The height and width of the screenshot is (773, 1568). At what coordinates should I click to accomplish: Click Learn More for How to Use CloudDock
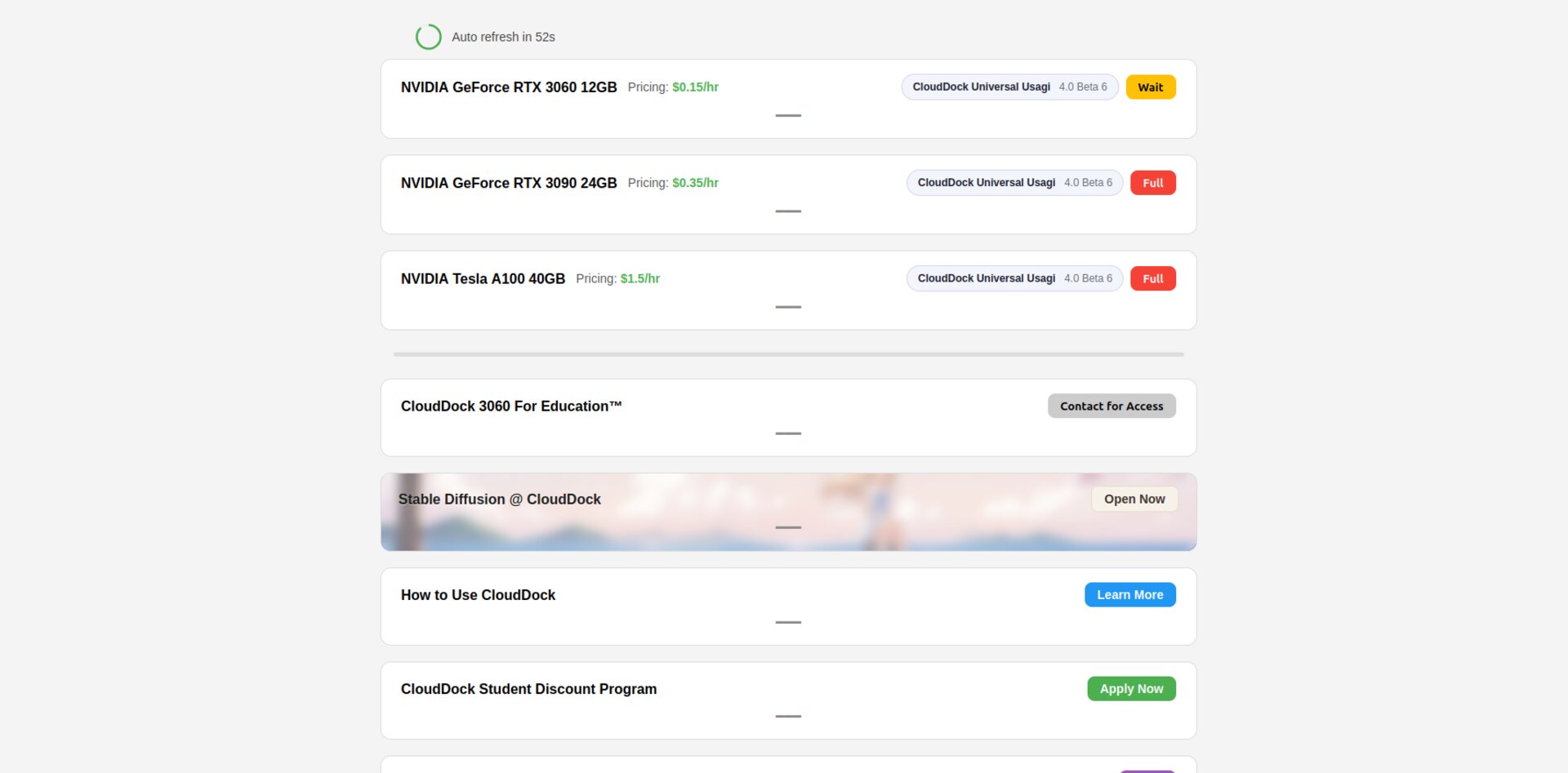coord(1129,595)
